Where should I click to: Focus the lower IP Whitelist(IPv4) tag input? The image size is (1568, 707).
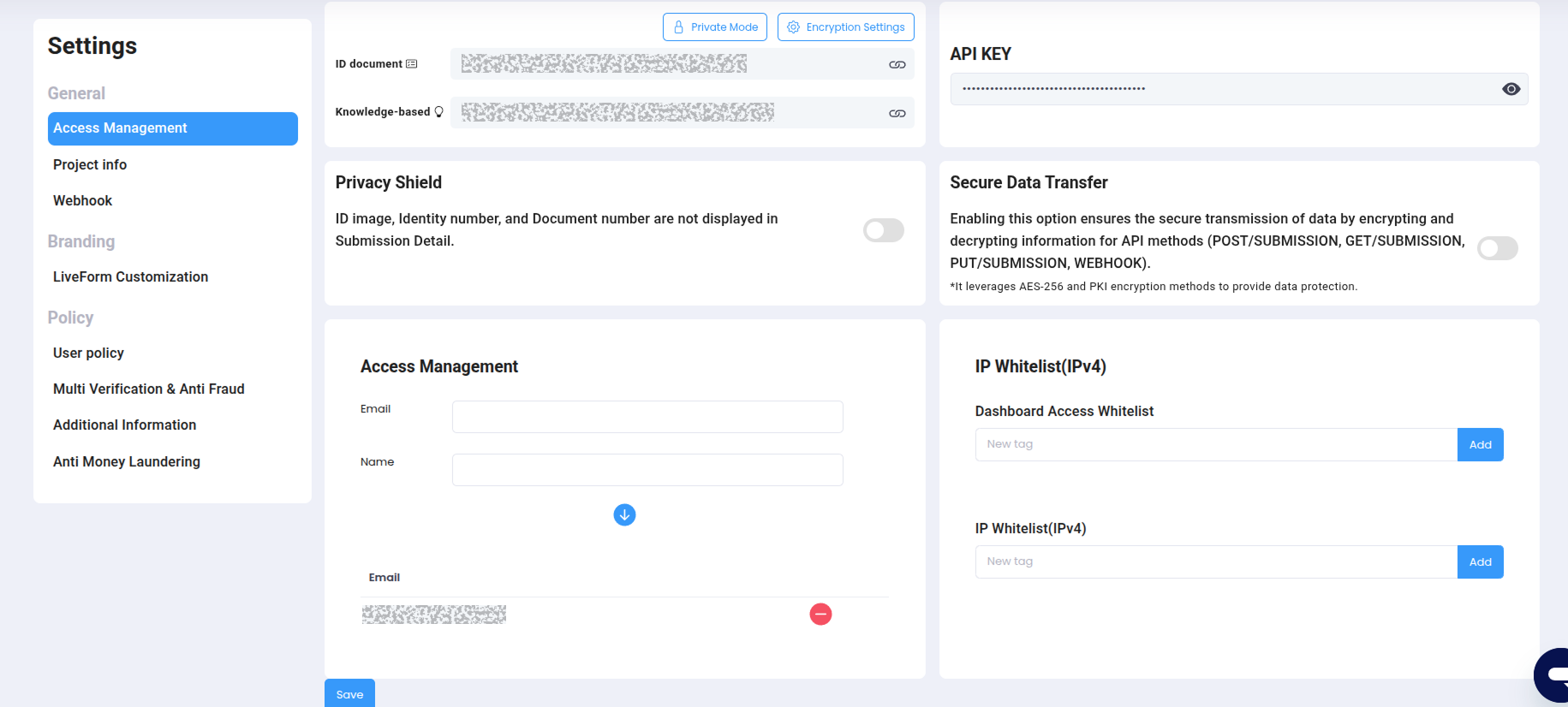coord(1216,561)
